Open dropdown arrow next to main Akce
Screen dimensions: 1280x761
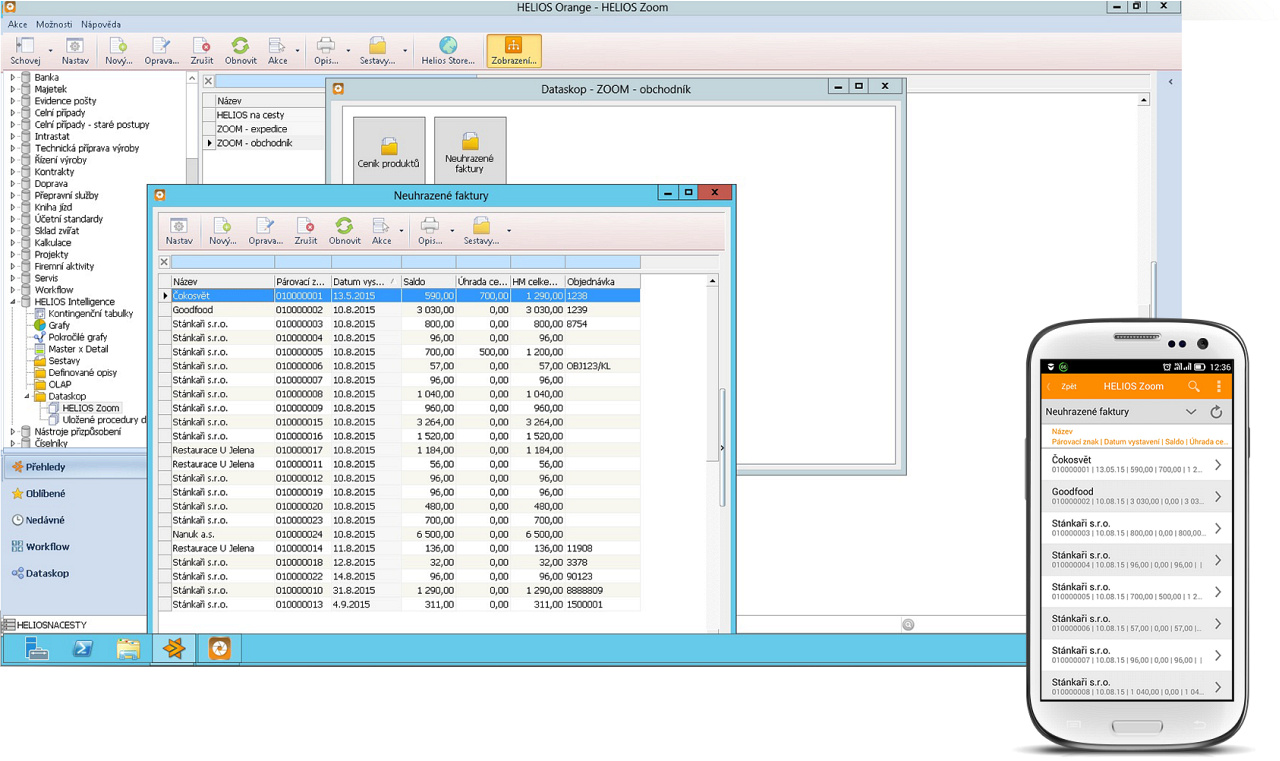(x=298, y=52)
